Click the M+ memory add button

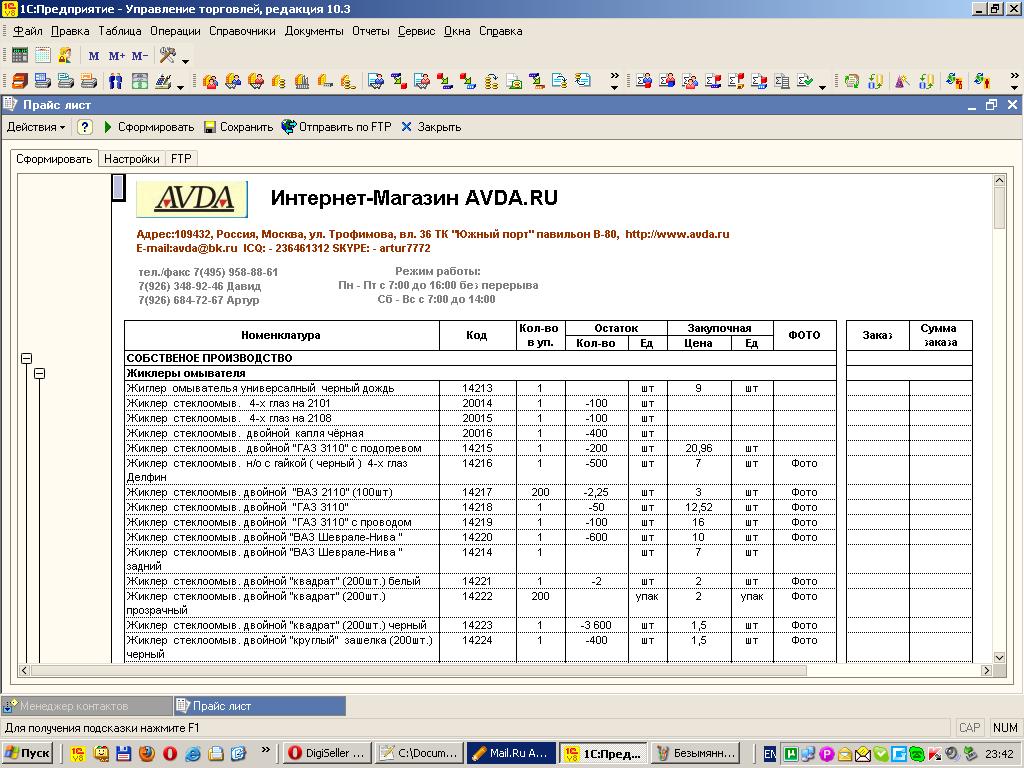click(x=117, y=56)
